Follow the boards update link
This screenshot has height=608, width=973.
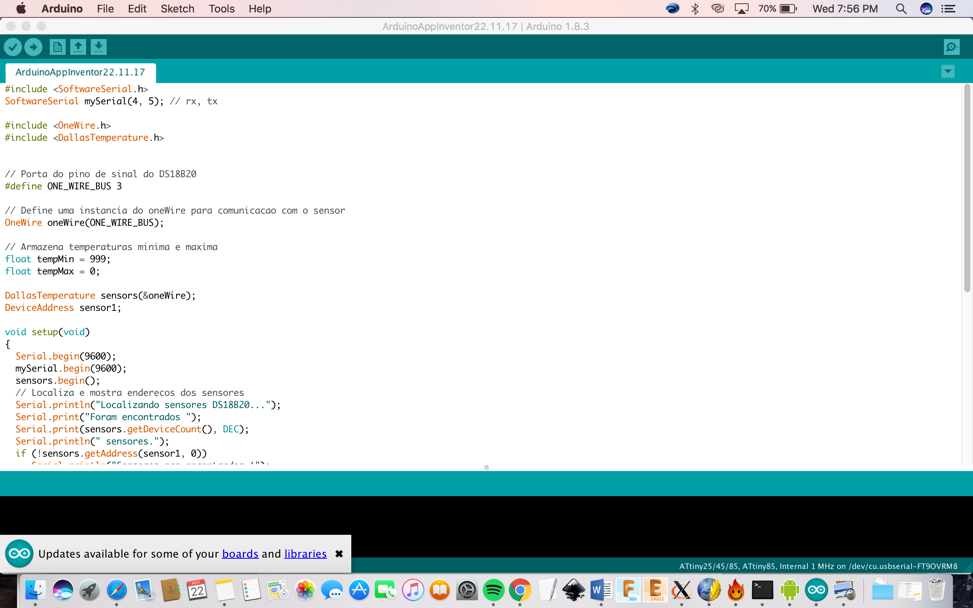click(x=240, y=554)
